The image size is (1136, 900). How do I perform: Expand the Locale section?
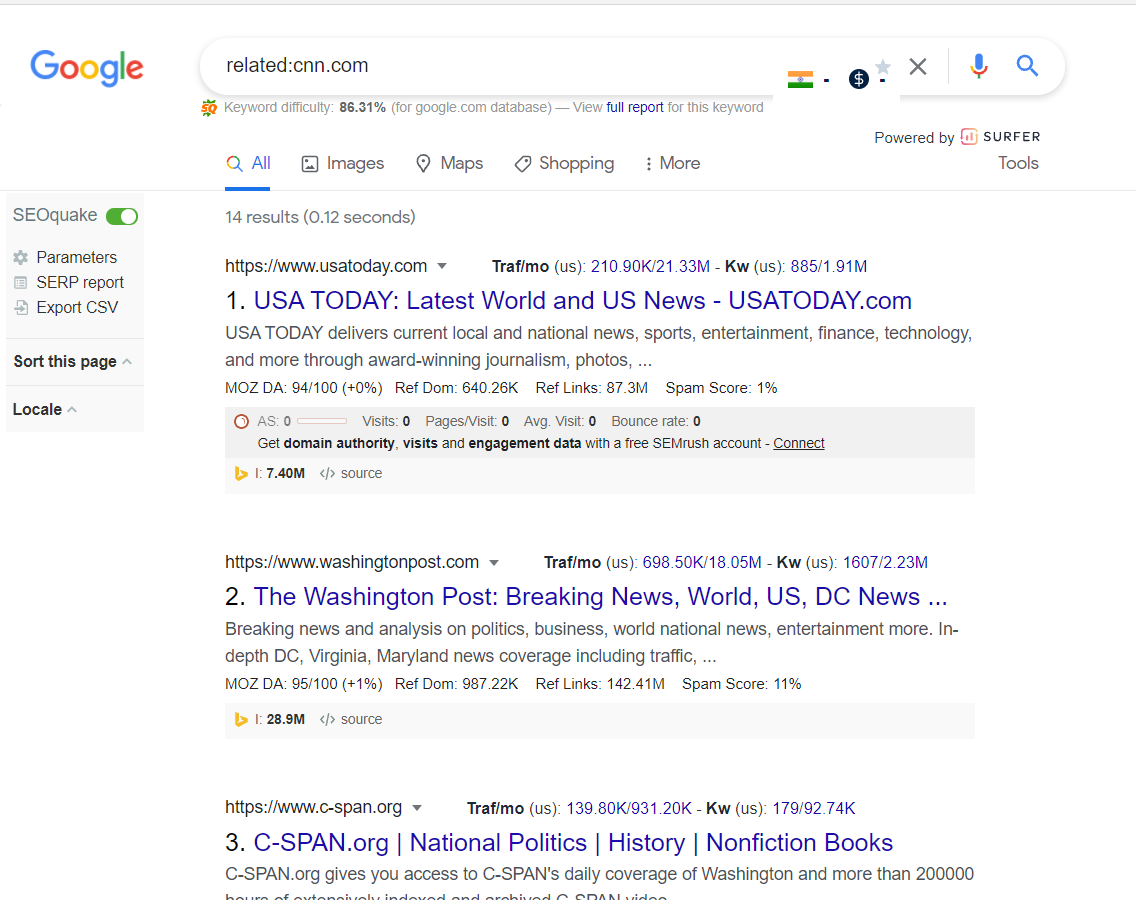pyautogui.click(x=45, y=409)
